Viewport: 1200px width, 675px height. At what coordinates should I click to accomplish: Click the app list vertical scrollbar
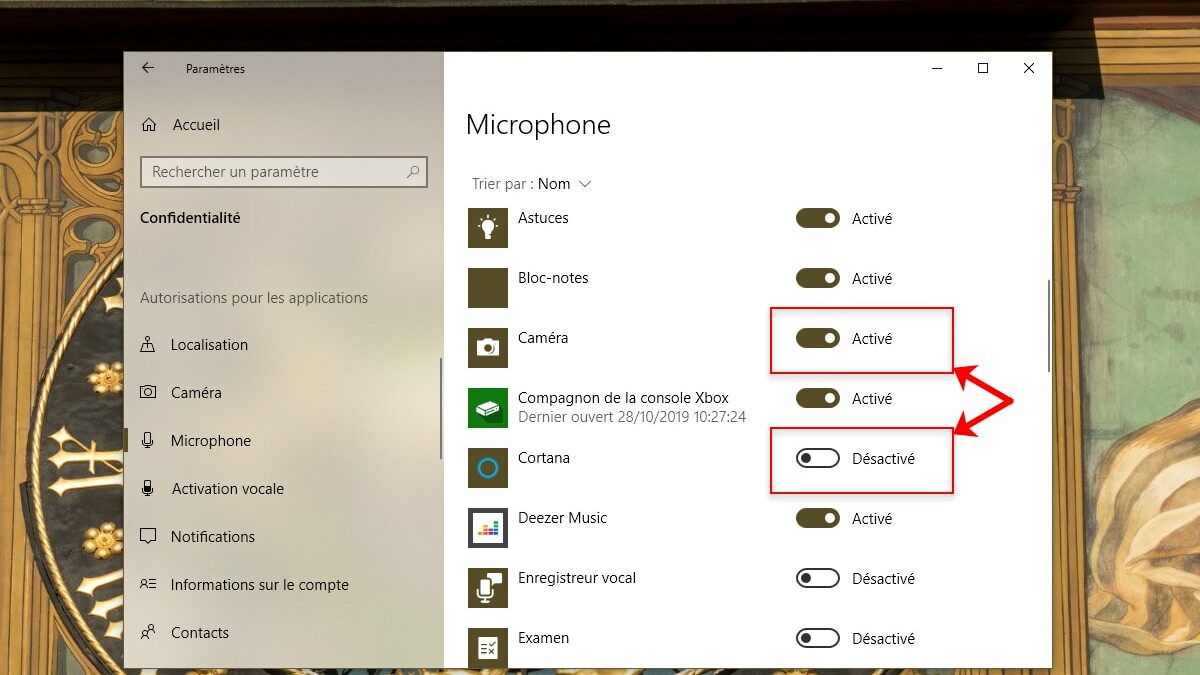pos(1048,325)
